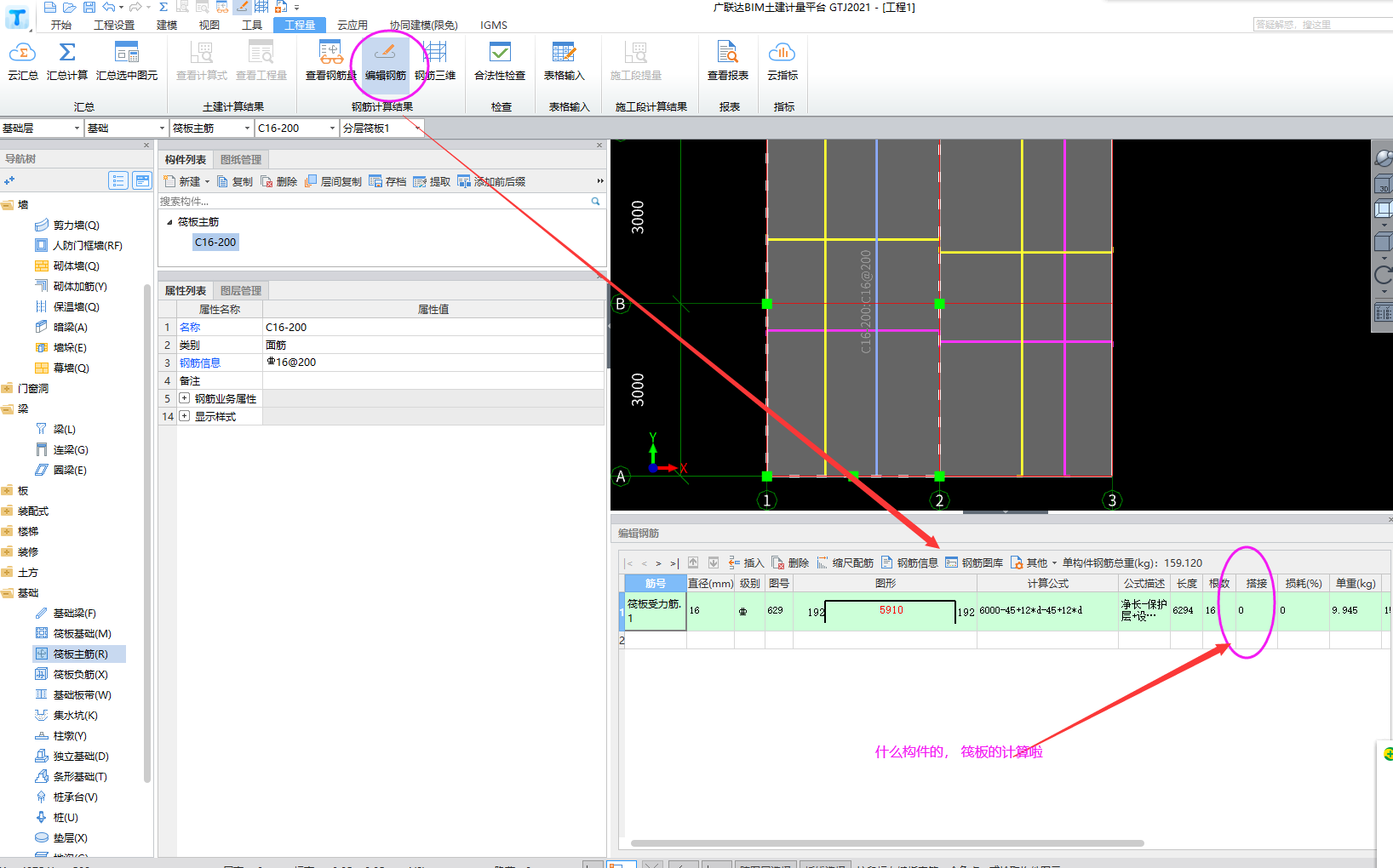This screenshot has height=868, width=1393.
Task: Click the save icon in quick access toolbar
Action: tap(89, 7)
